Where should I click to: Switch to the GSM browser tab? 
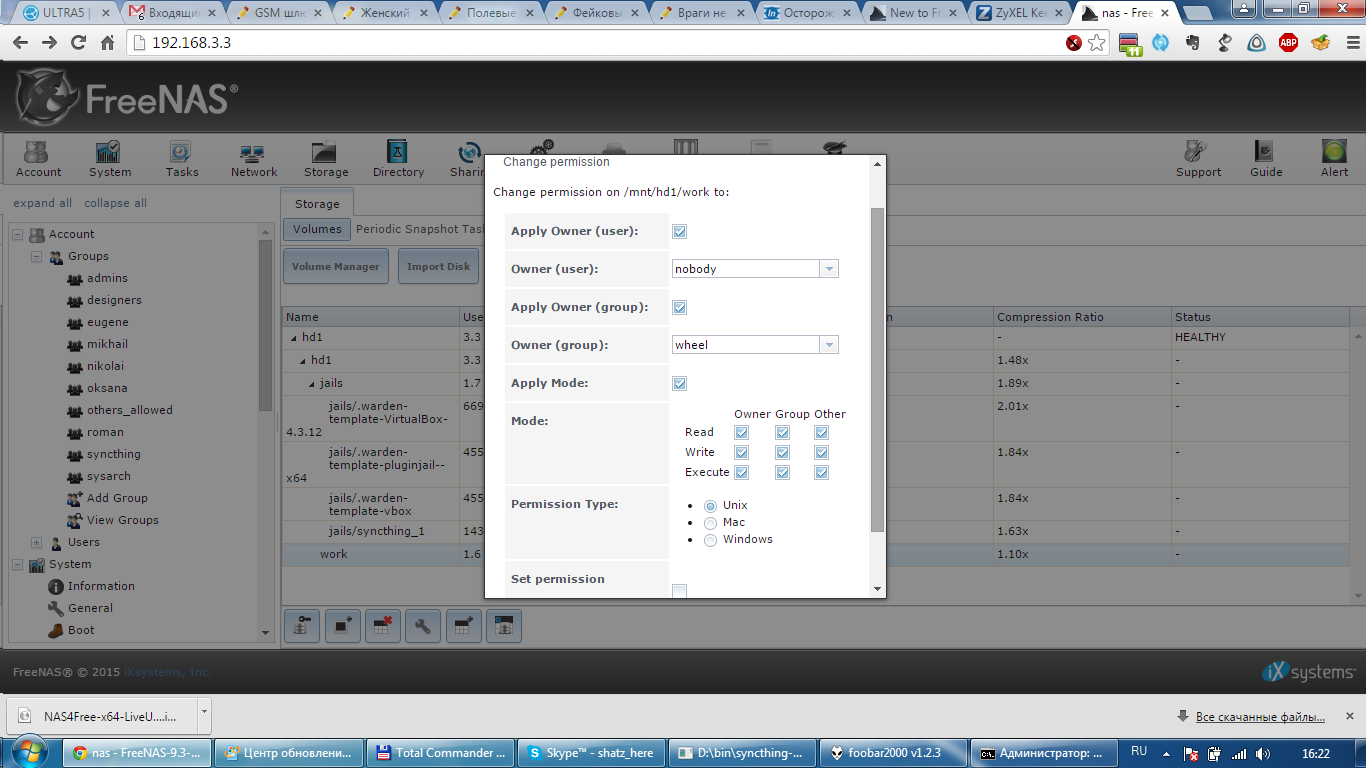(278, 13)
